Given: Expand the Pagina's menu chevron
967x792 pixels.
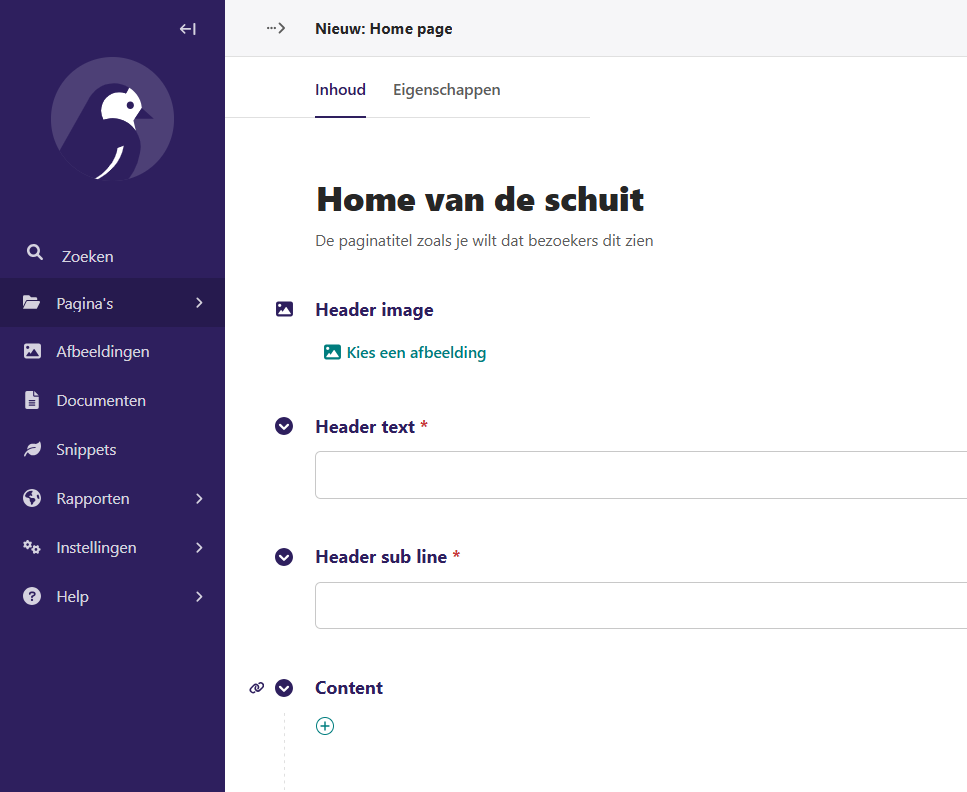Looking at the screenshot, I should [198, 303].
